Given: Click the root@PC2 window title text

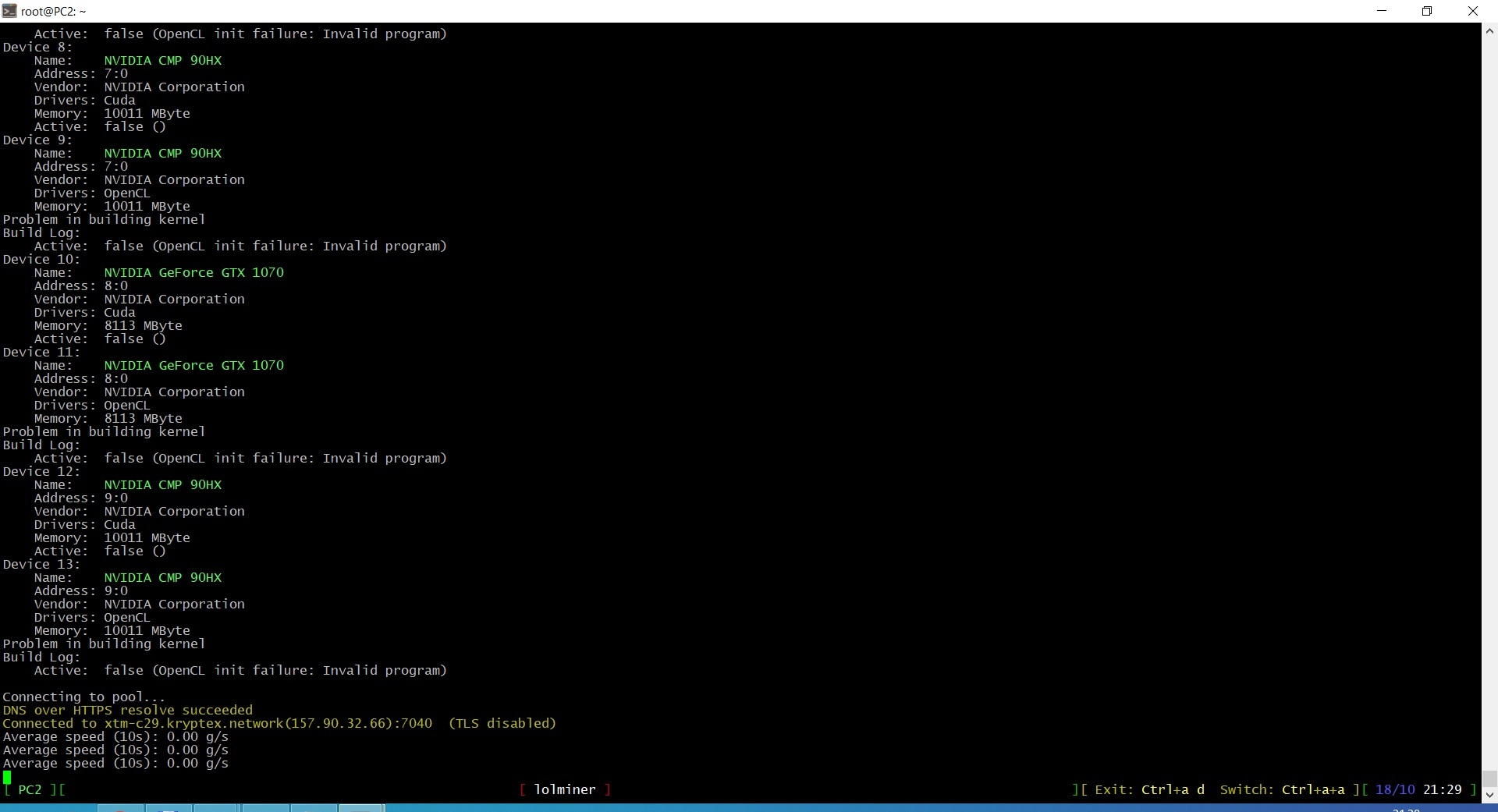Looking at the screenshot, I should [x=54, y=12].
